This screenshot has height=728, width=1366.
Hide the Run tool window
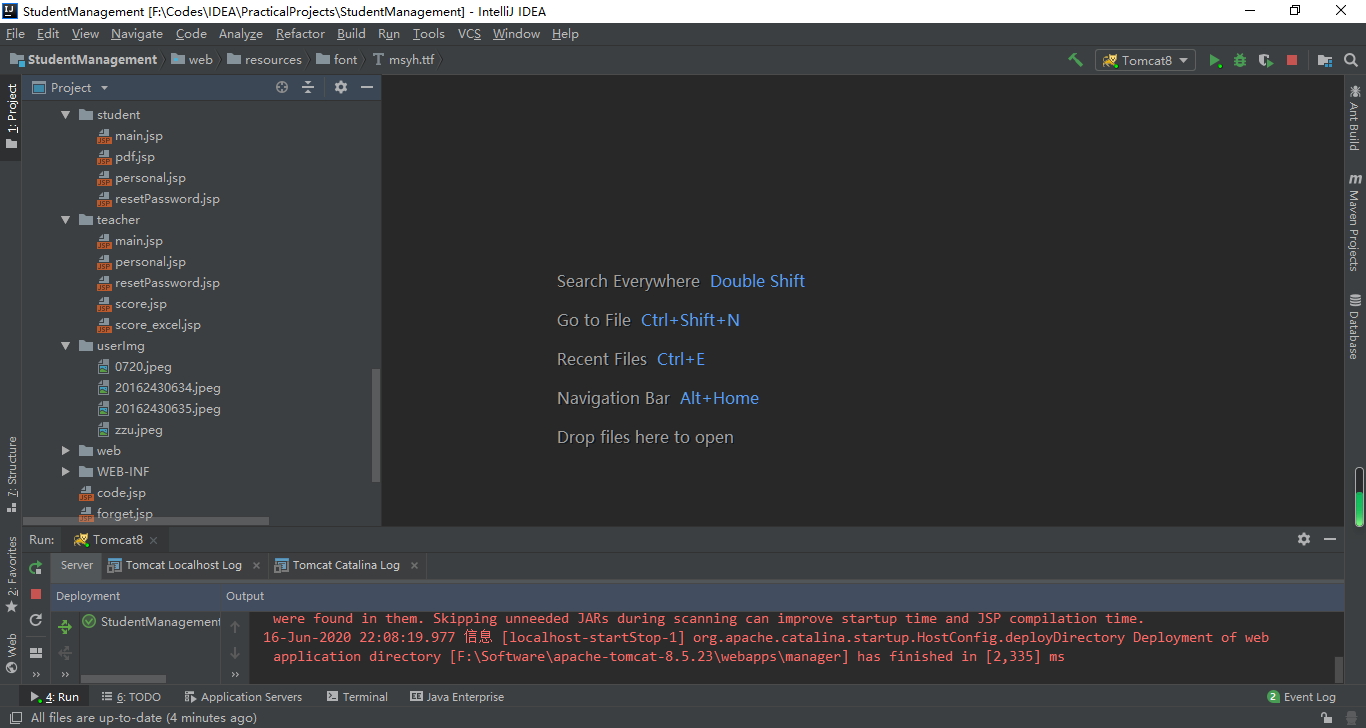1330,539
